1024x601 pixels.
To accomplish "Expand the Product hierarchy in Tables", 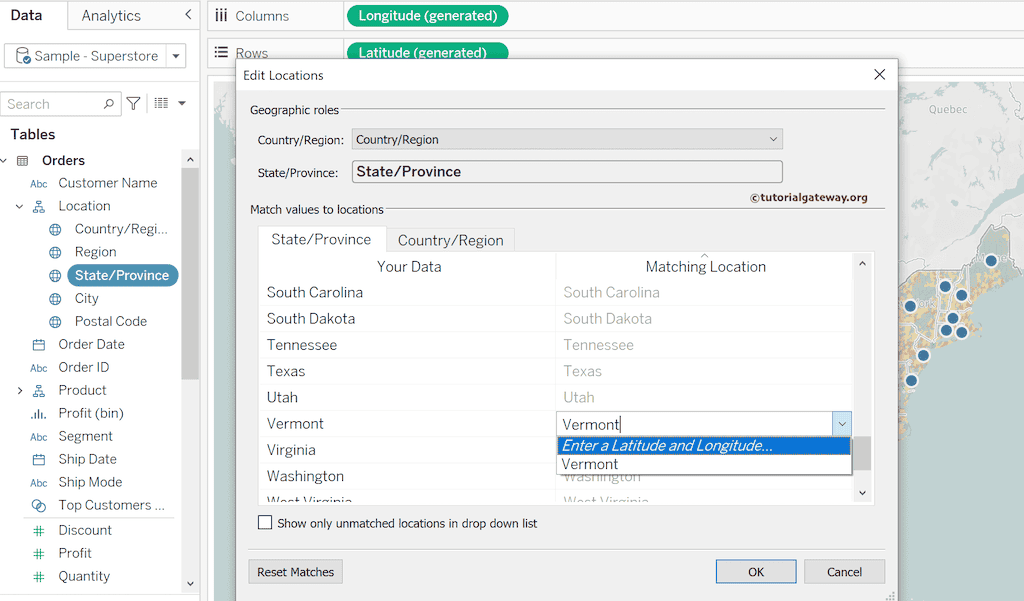I will click(x=19, y=390).
